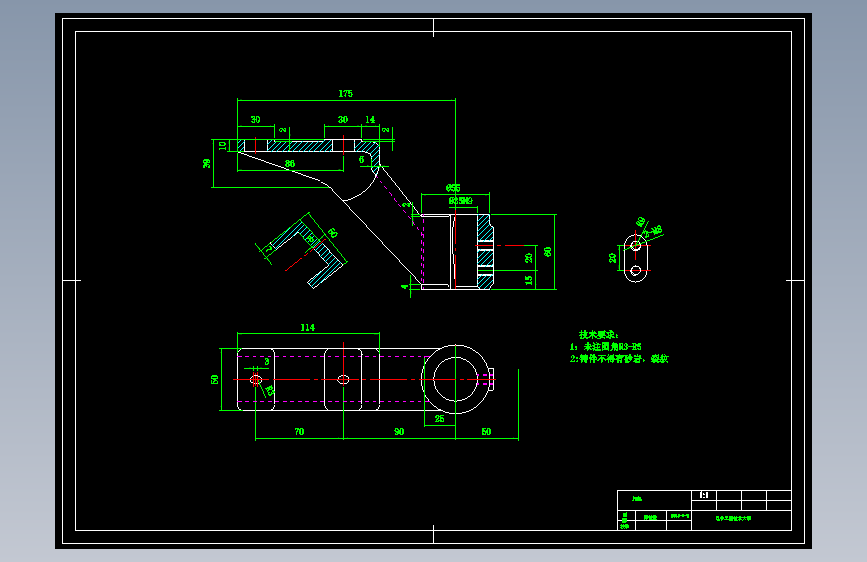Image resolution: width=867 pixels, height=562 pixels.
Task: Select the 114 dimension above the plan view
Action: coord(307,327)
